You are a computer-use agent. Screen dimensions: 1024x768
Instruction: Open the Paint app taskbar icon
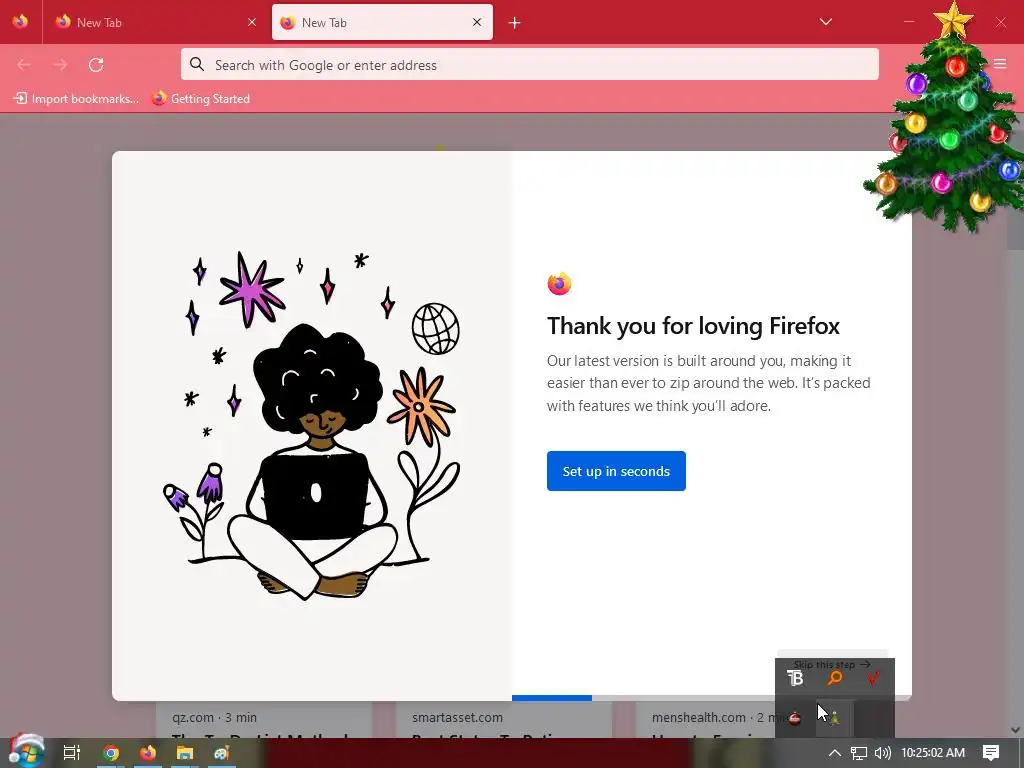pos(221,753)
